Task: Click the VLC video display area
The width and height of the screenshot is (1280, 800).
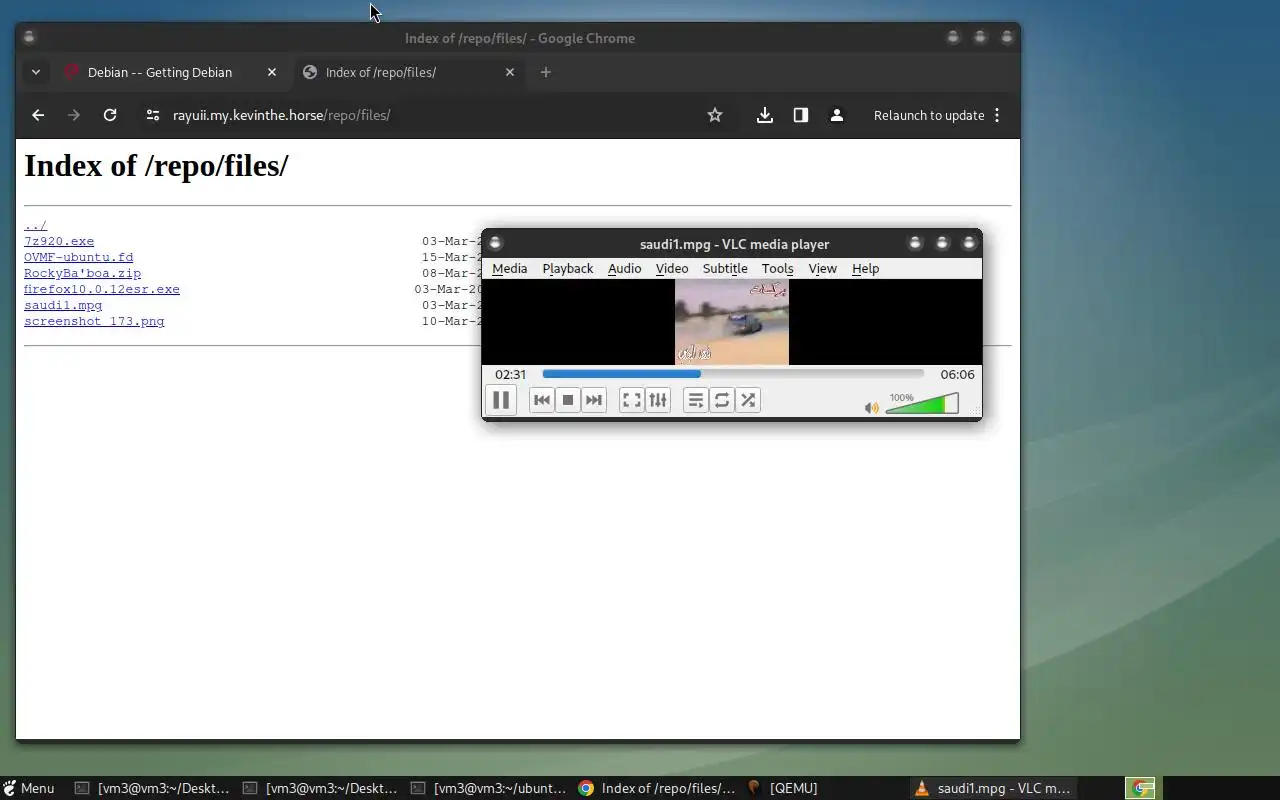Action: [x=732, y=322]
